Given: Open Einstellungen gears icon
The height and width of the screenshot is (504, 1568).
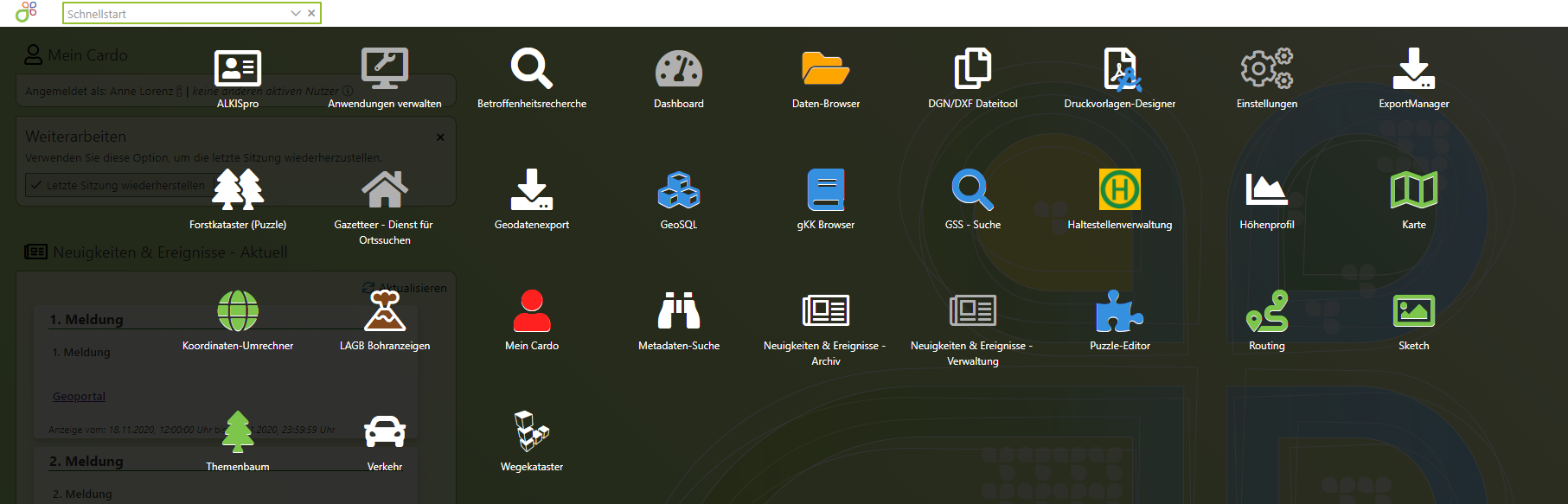Looking at the screenshot, I should coord(1267,68).
